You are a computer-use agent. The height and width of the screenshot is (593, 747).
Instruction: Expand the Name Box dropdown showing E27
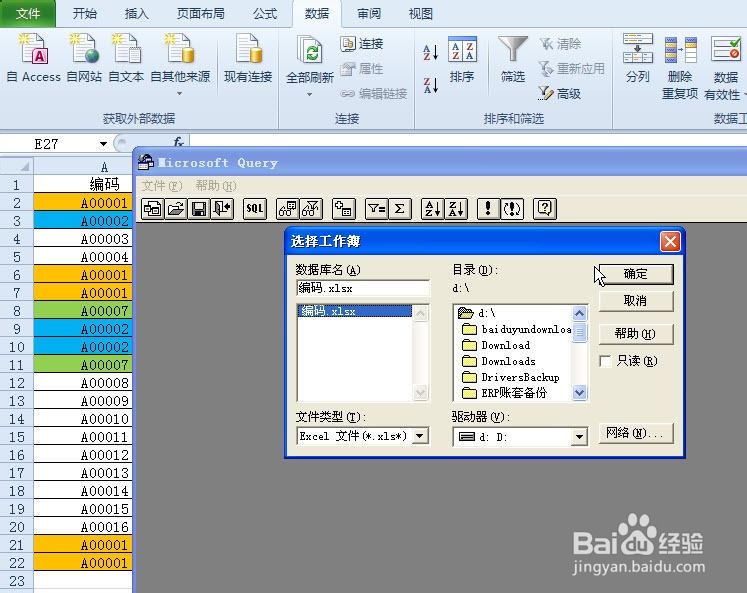click(103, 144)
